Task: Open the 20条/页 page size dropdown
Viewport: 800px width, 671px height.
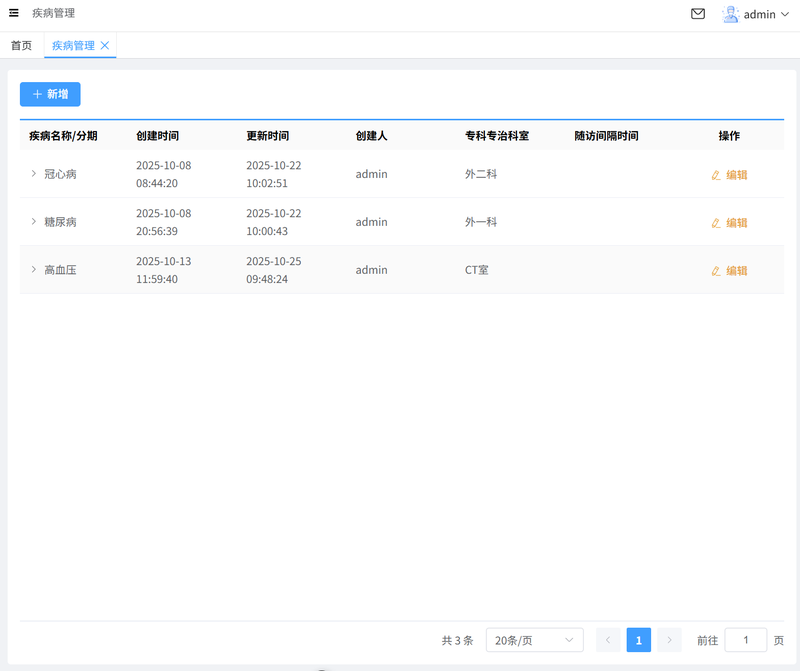Action: [x=534, y=640]
